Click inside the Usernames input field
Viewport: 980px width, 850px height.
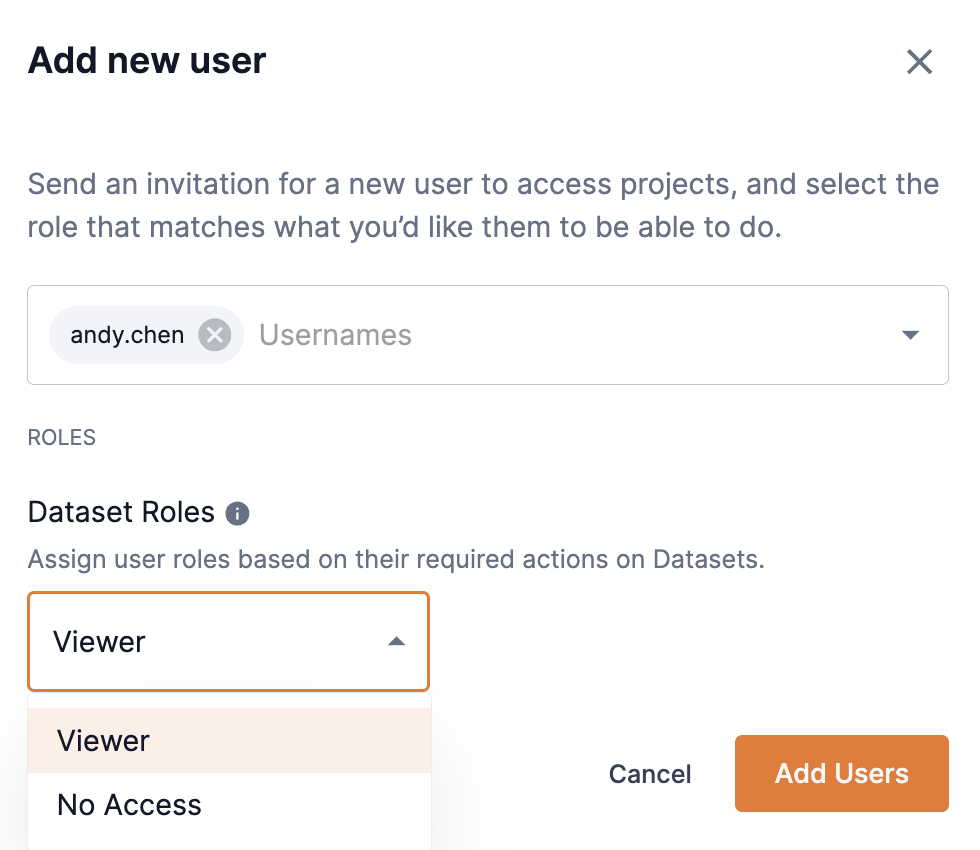pos(335,335)
